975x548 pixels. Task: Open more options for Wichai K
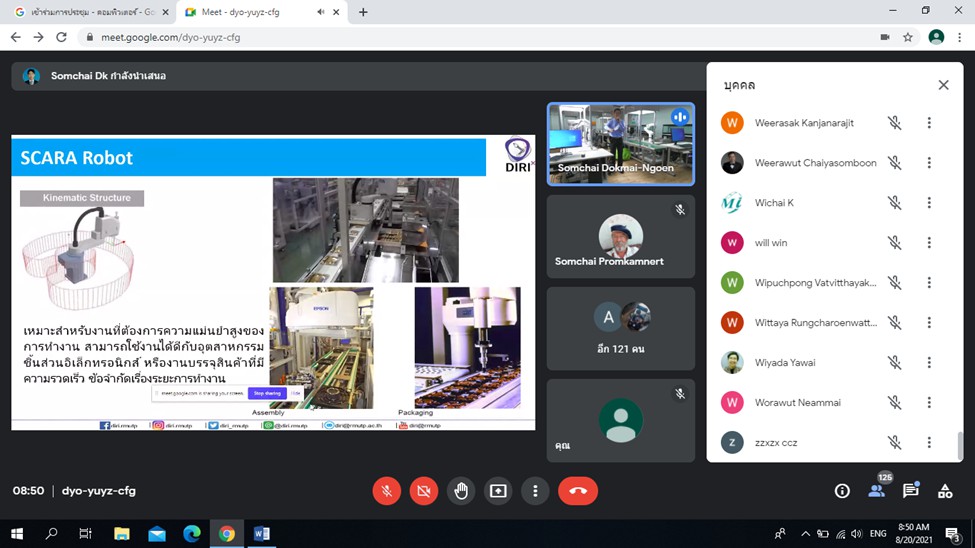pos(929,203)
